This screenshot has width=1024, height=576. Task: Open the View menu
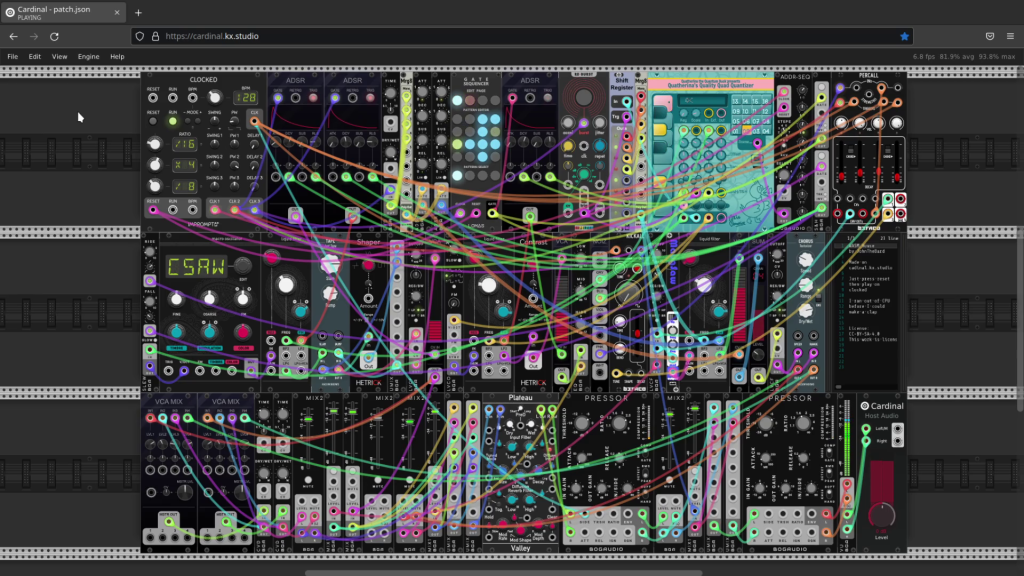[59, 57]
